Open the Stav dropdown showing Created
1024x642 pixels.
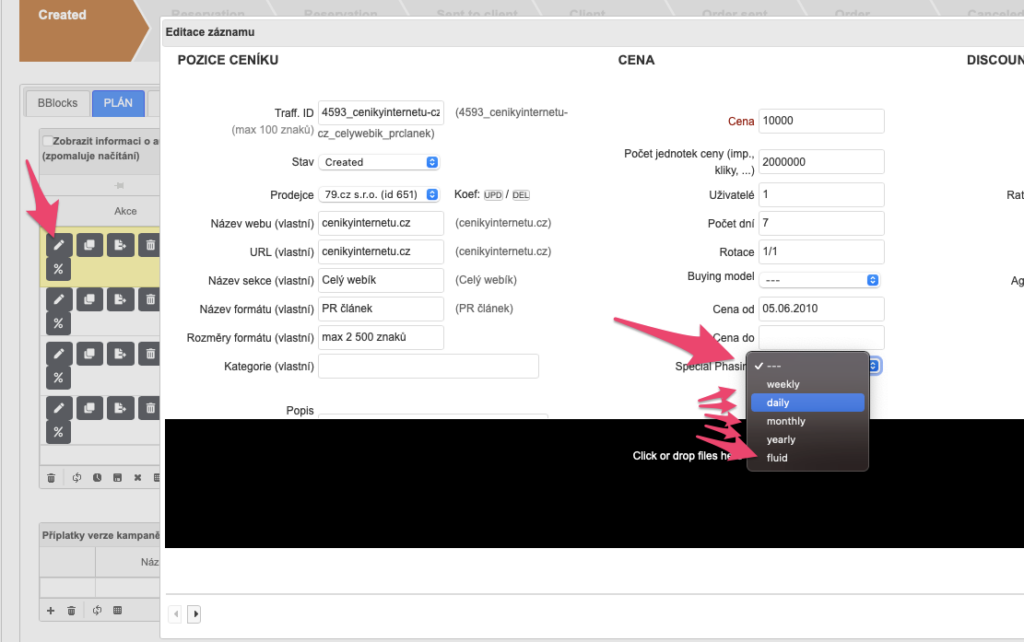click(x=379, y=162)
